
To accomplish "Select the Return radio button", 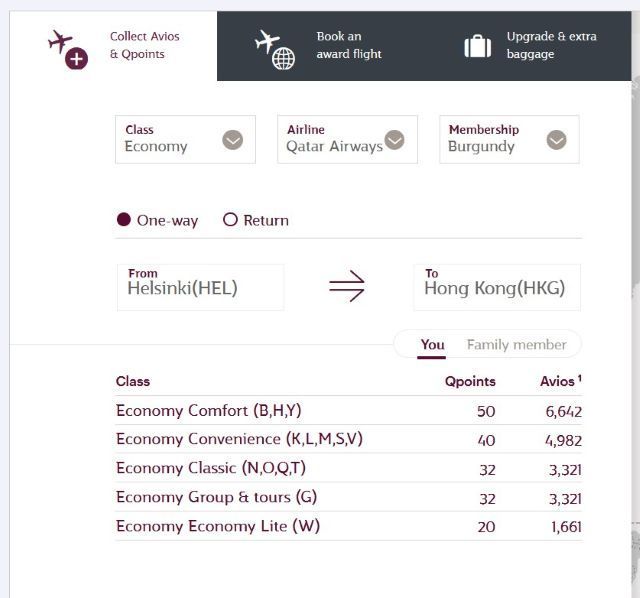I will click(x=230, y=220).
